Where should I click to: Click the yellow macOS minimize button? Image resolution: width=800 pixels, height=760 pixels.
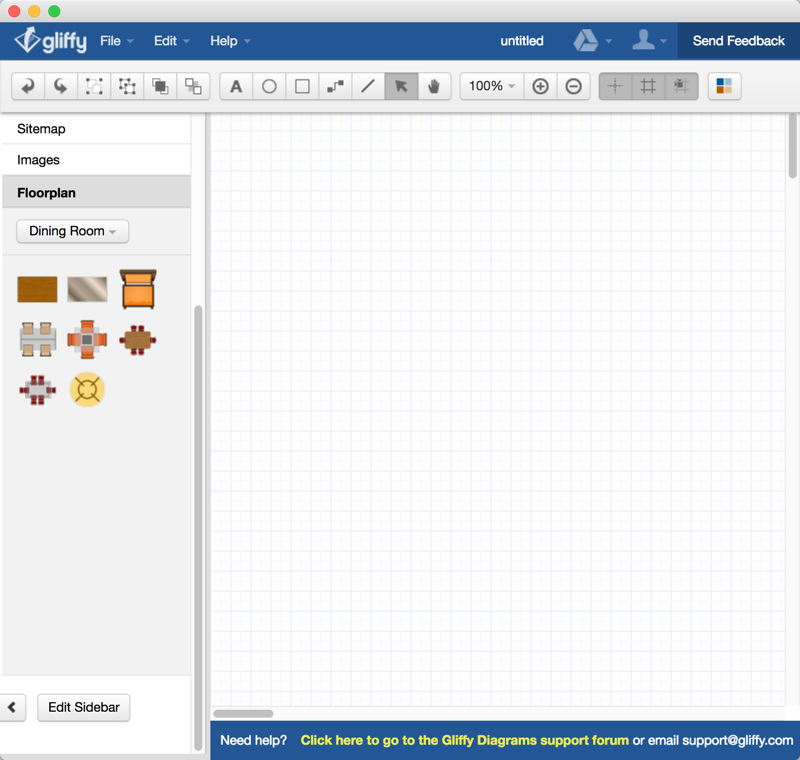coord(34,11)
